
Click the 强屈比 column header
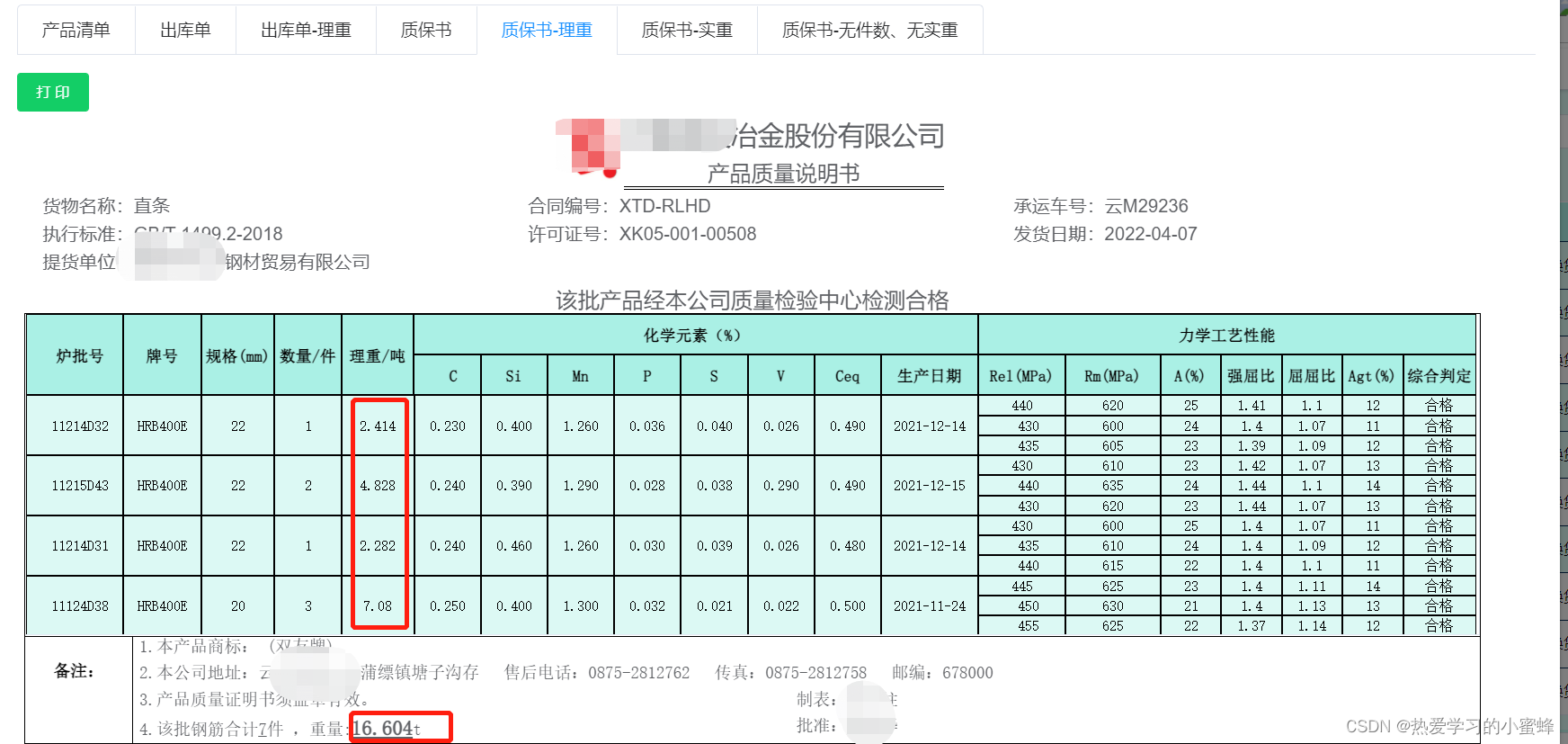[x=1252, y=375]
